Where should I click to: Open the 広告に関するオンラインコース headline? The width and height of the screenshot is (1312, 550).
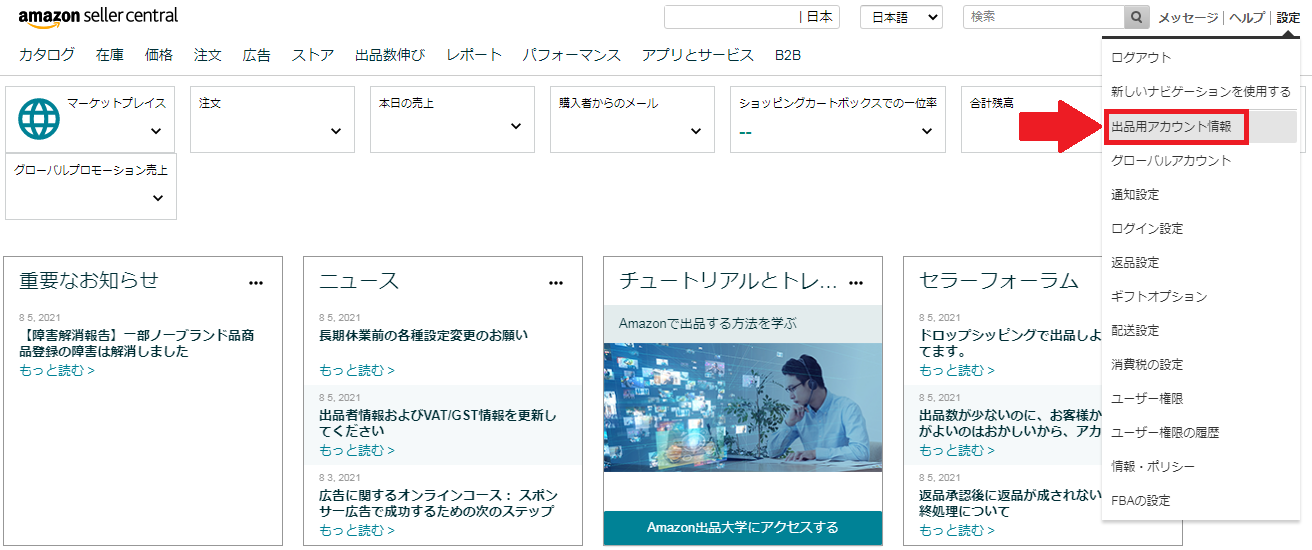point(438,503)
